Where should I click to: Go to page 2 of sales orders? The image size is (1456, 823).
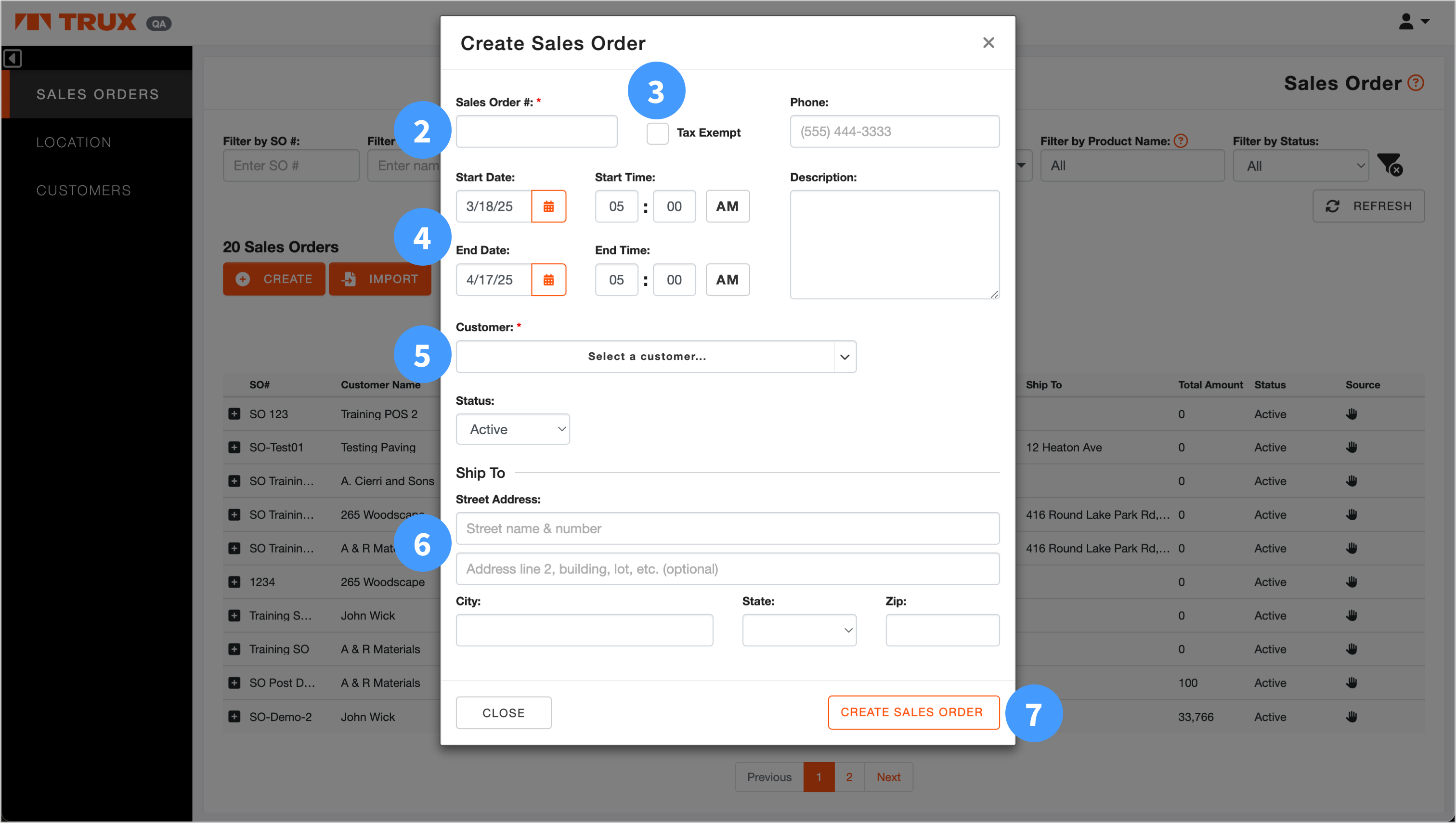849,777
